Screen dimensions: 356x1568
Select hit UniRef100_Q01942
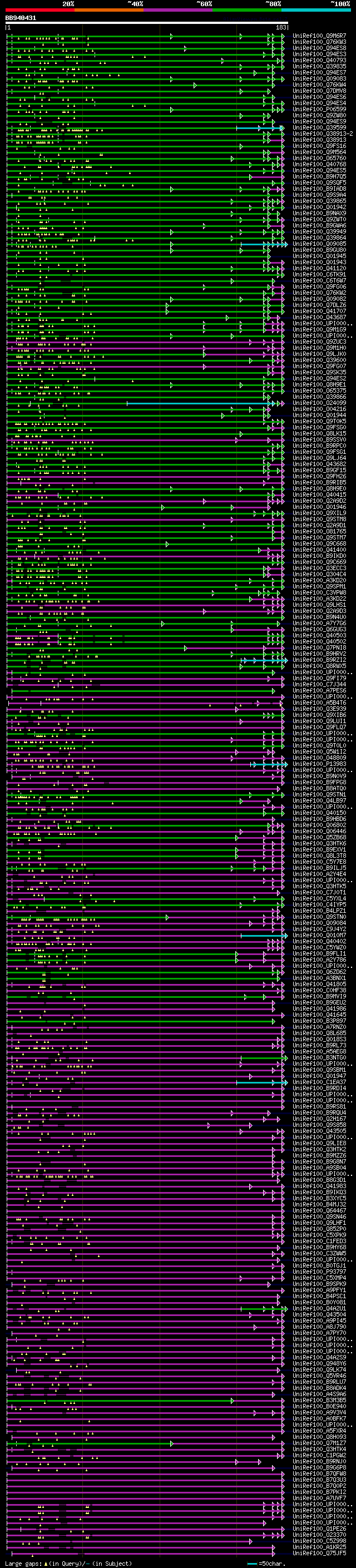(x=319, y=207)
